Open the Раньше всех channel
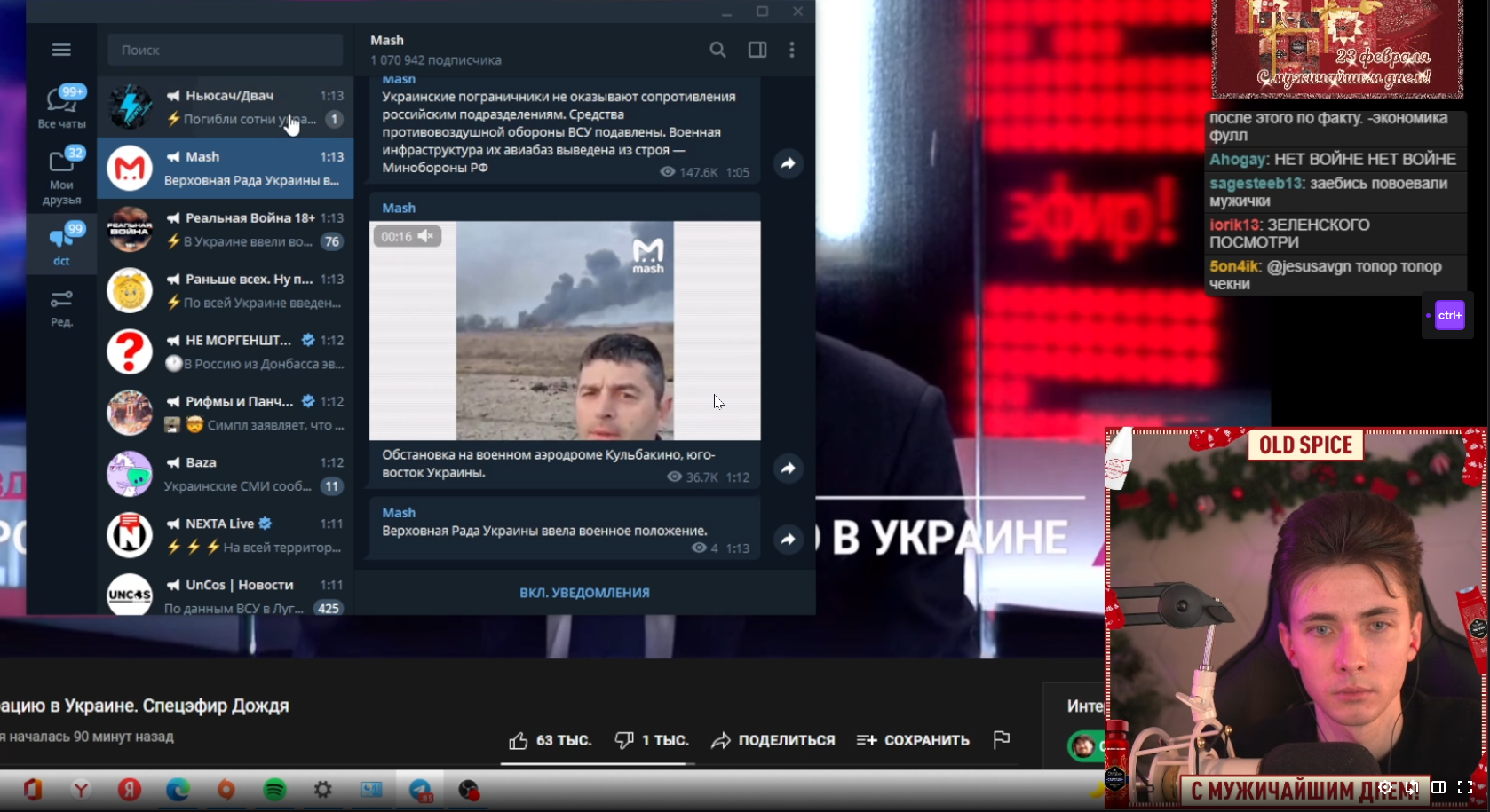This screenshot has height=812, width=1490. point(226,290)
